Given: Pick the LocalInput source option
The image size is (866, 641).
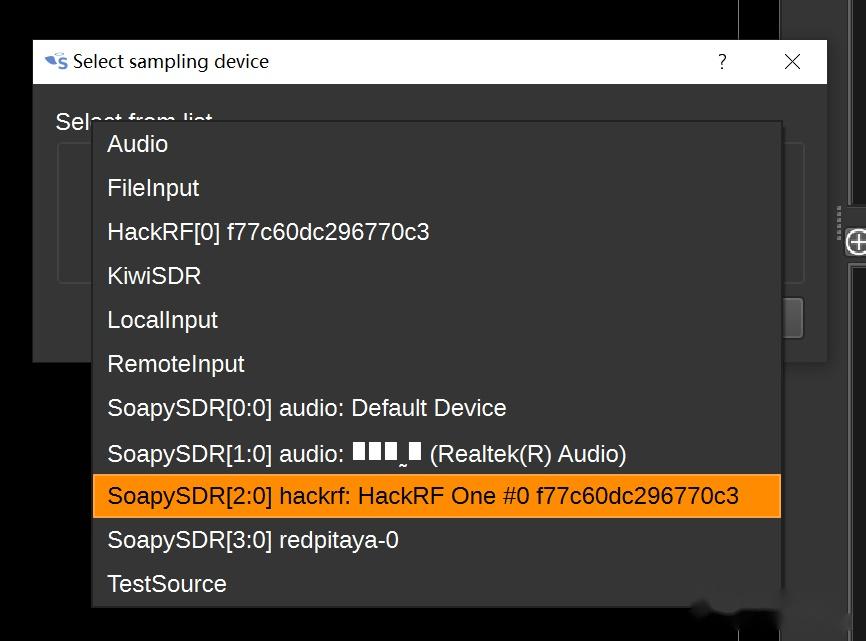Looking at the screenshot, I should 162,319.
